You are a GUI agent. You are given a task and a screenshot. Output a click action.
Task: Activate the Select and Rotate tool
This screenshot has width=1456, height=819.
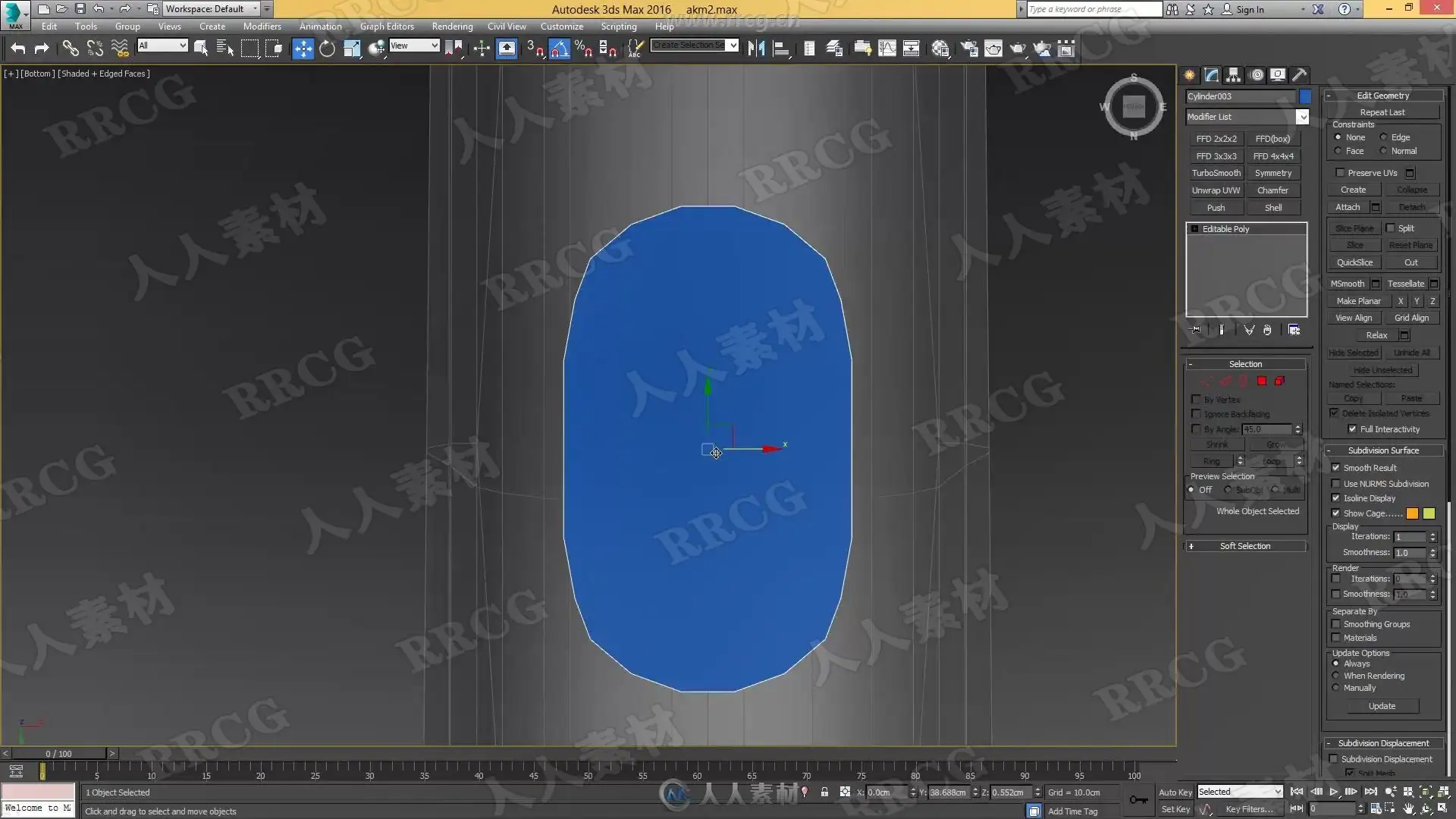(327, 49)
